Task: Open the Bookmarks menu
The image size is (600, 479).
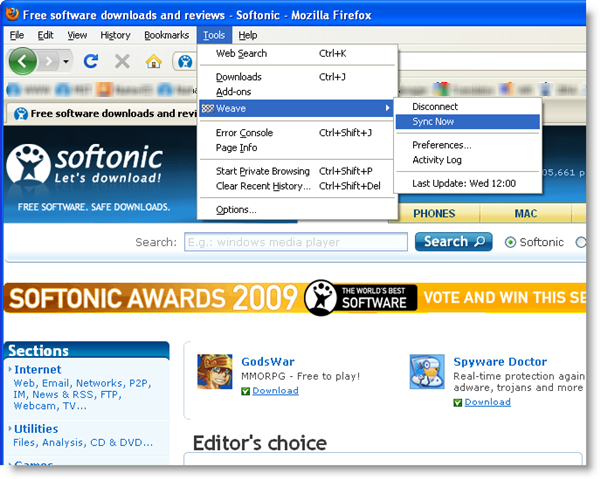Action: pyautogui.click(x=166, y=35)
